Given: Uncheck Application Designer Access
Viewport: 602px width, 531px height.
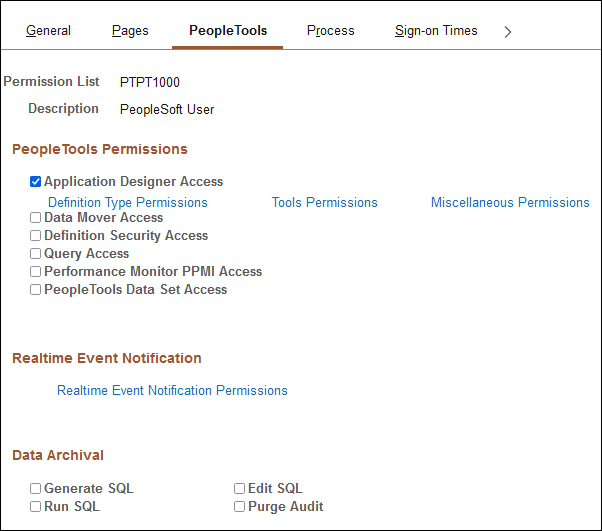Looking at the screenshot, I should [36, 182].
